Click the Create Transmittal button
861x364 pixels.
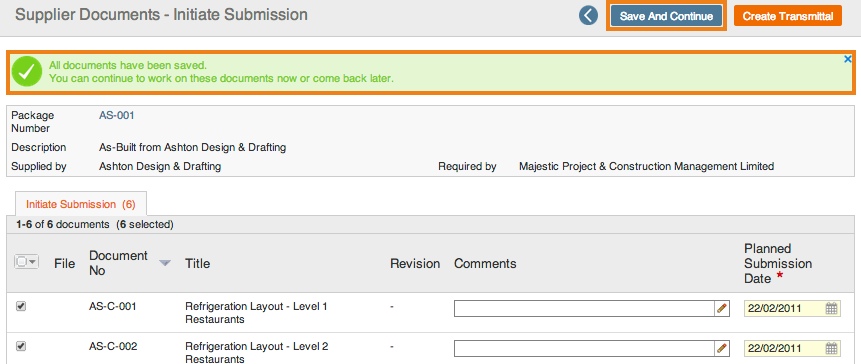click(x=788, y=16)
